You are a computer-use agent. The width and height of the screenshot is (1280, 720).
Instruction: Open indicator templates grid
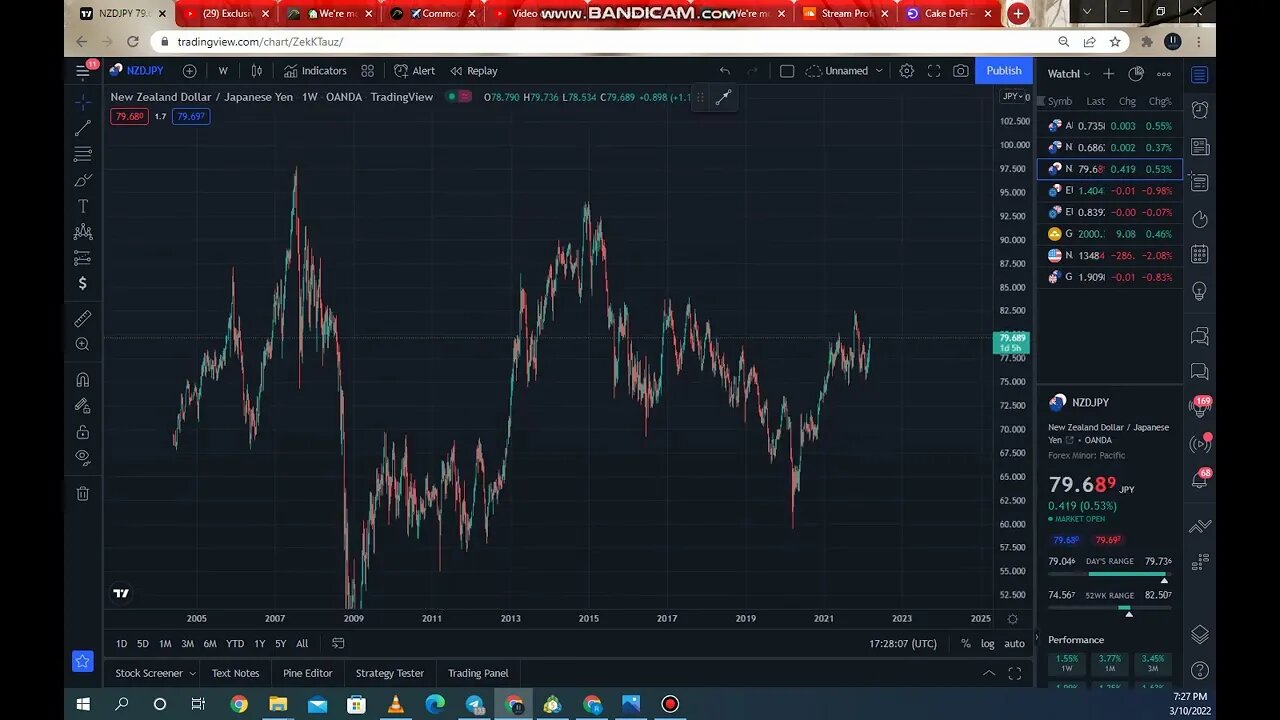367,71
